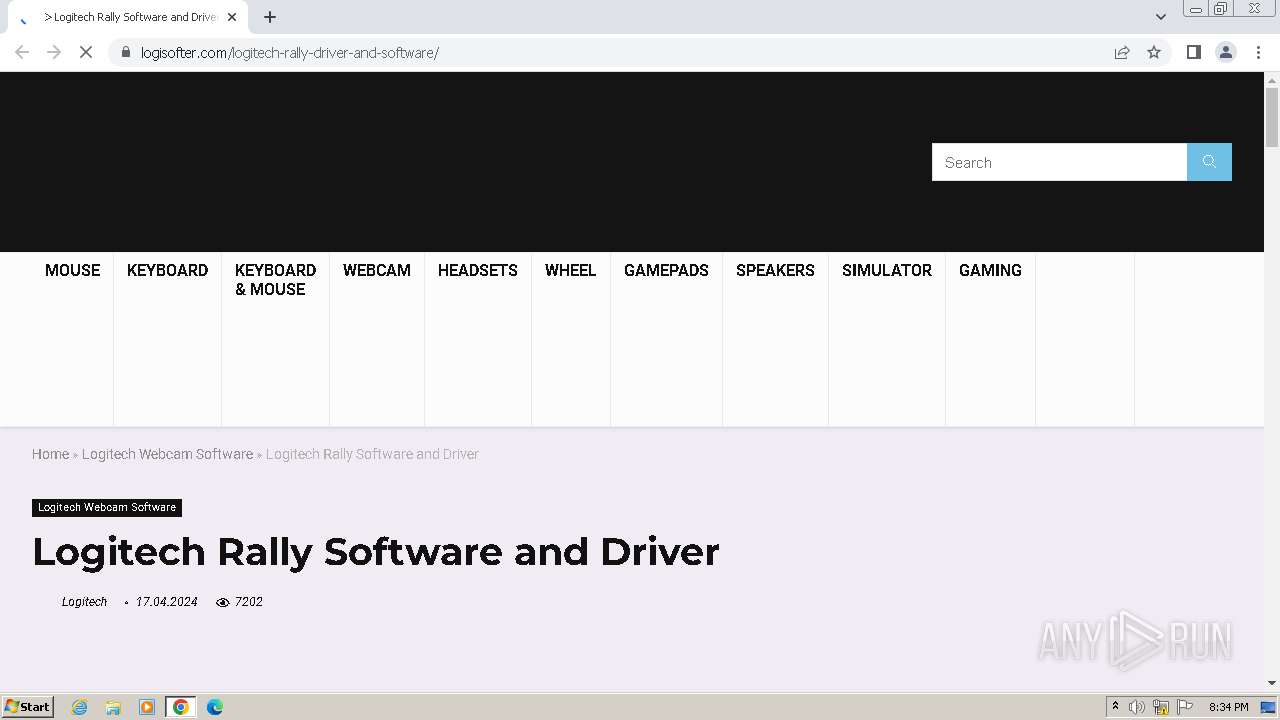Screen dimensions: 1280x720
Task: Click the address bar URL
Action: click(289, 52)
